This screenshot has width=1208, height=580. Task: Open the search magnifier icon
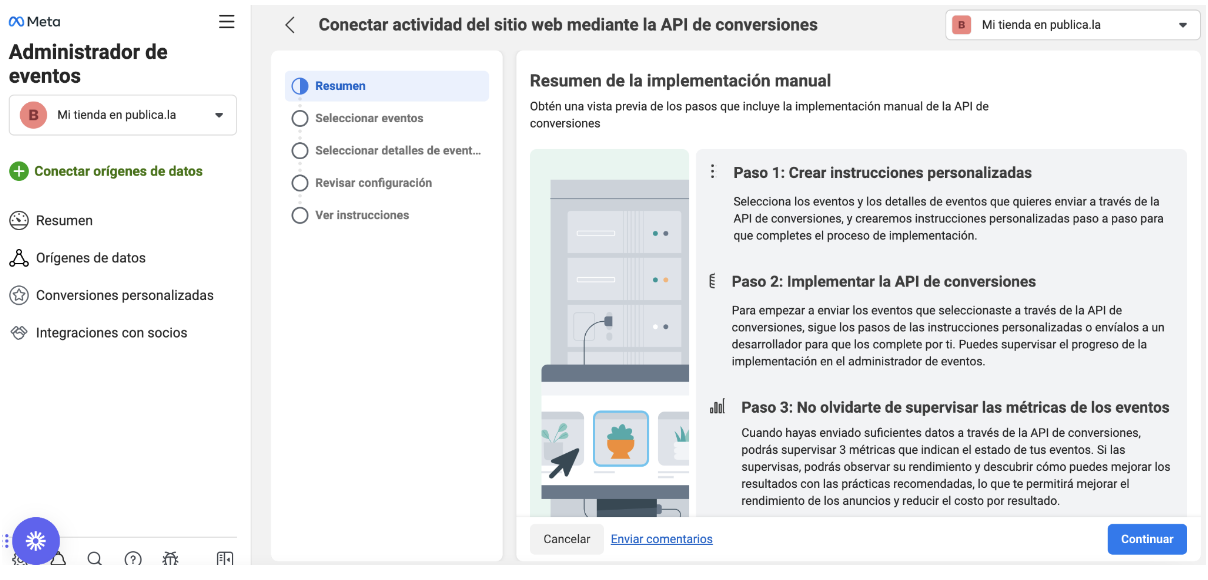[95, 559]
